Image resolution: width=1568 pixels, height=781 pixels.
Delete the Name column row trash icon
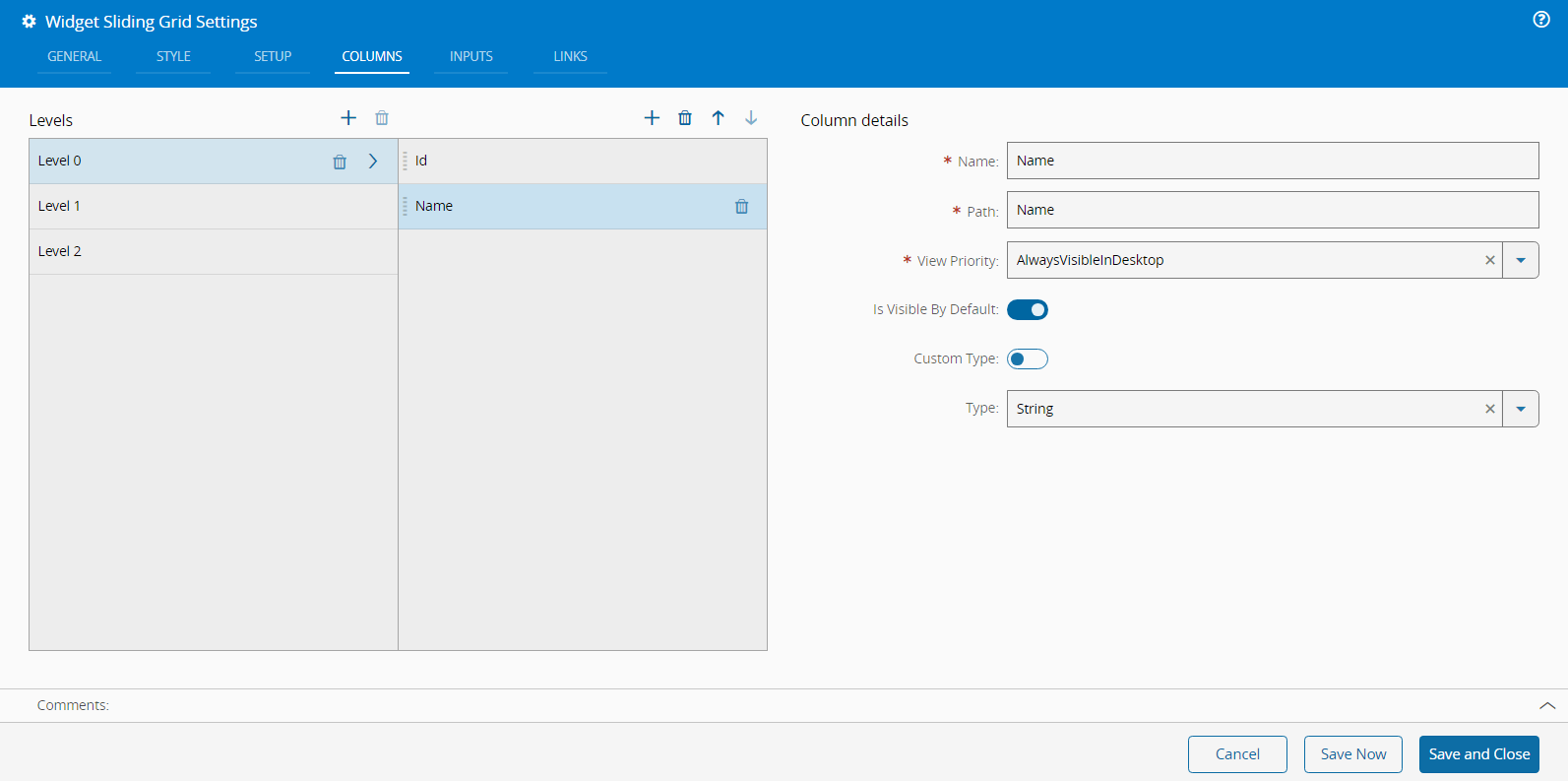(x=742, y=207)
